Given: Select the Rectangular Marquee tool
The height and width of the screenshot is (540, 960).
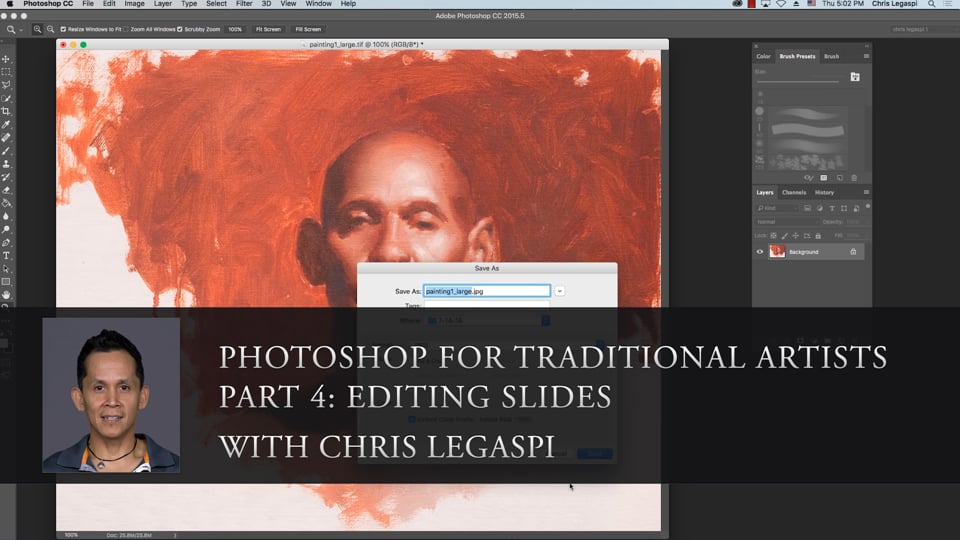Looking at the screenshot, I should [6, 72].
